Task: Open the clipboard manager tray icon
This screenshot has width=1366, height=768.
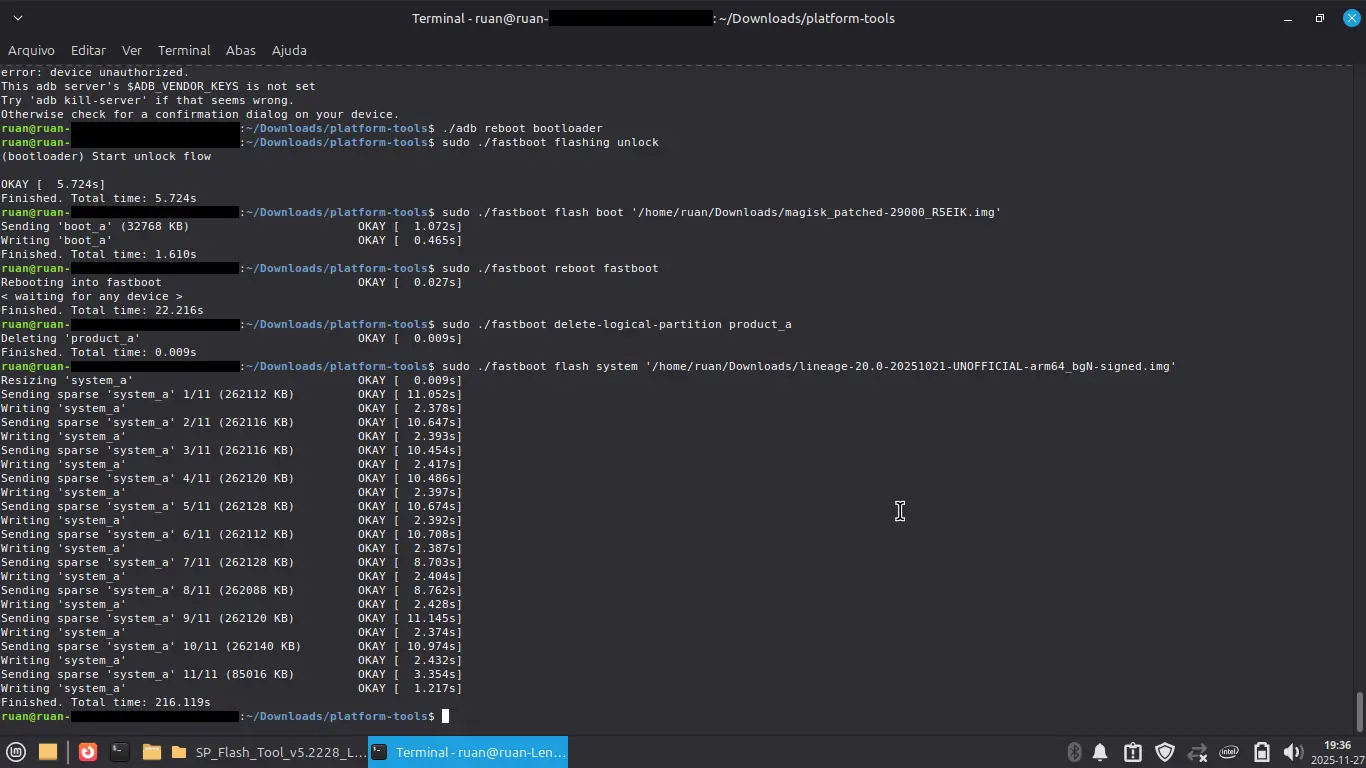Action: tap(1131, 752)
